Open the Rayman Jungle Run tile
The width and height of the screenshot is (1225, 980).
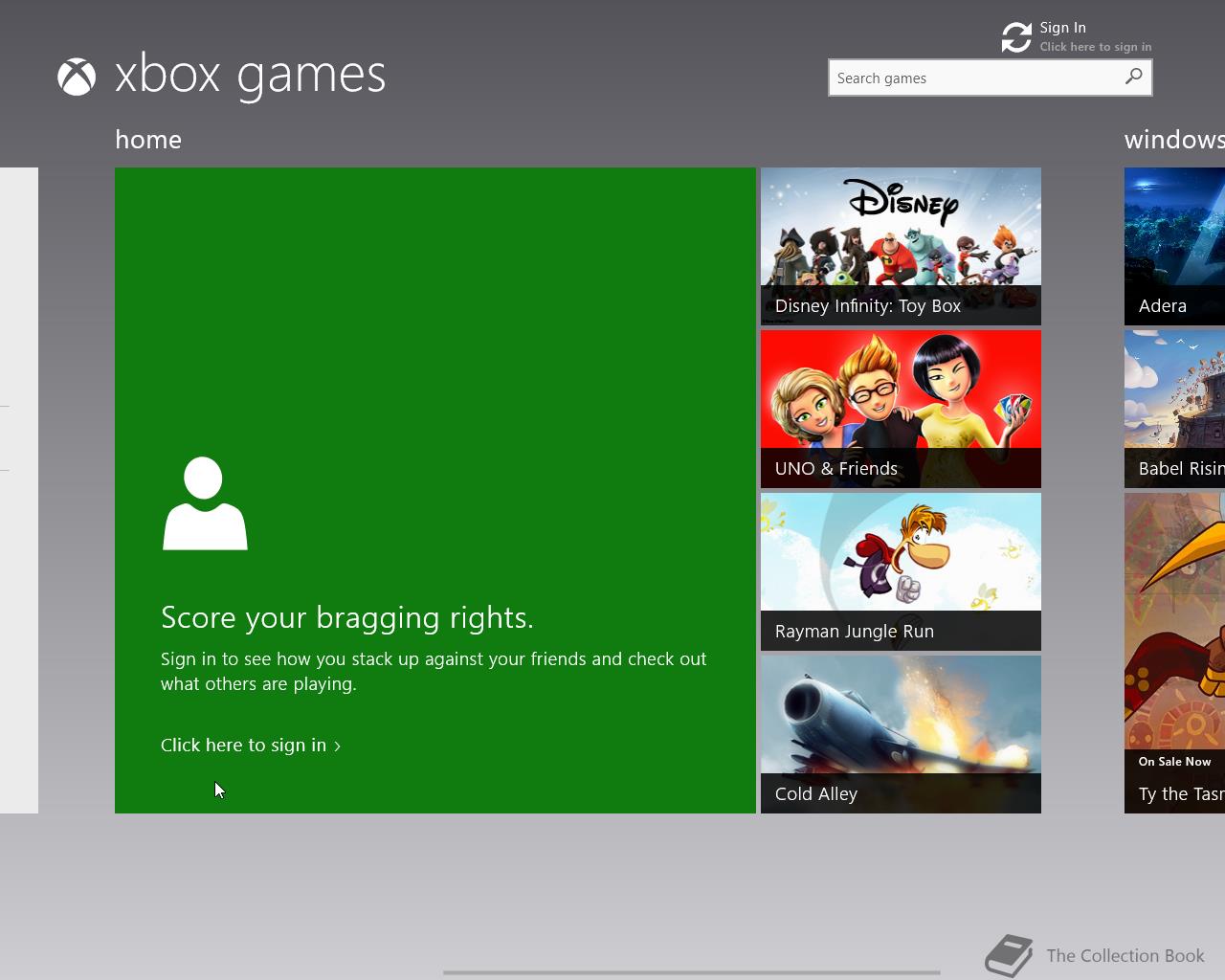[x=901, y=571]
